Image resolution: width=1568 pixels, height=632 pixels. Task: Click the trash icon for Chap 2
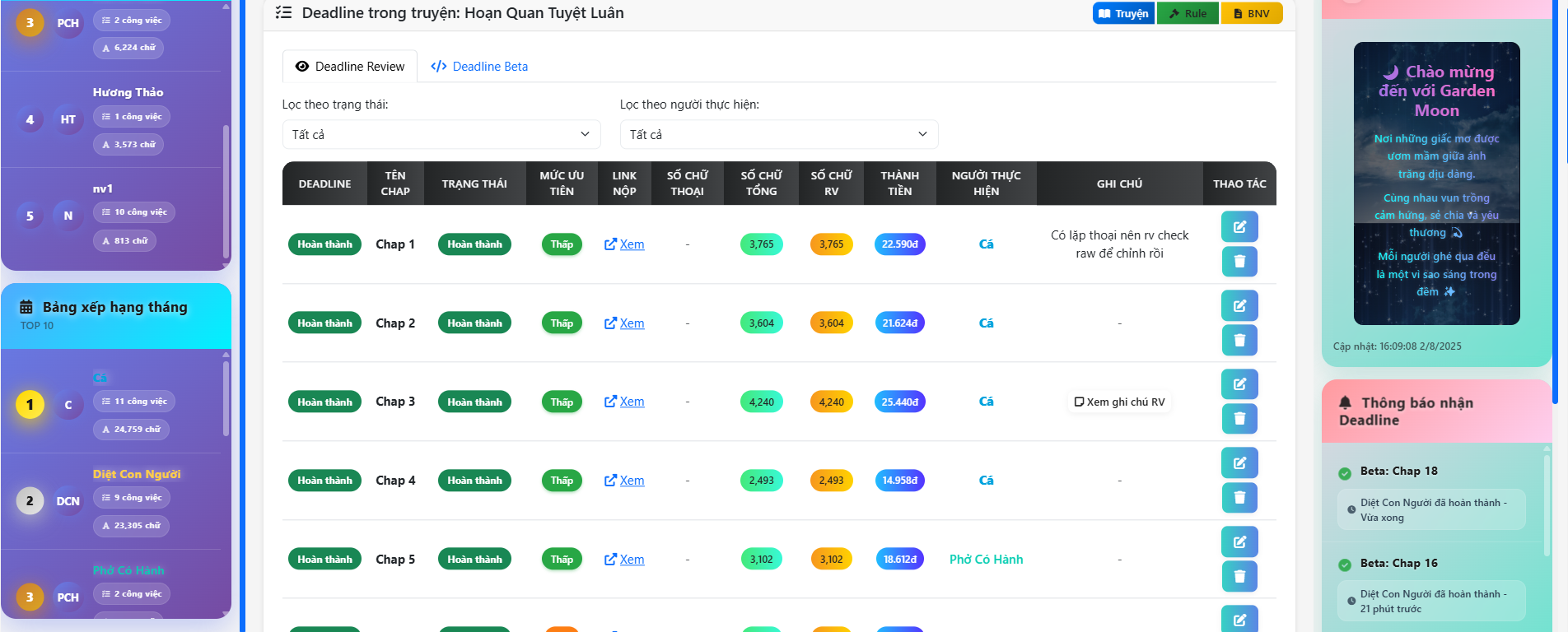(1239, 340)
